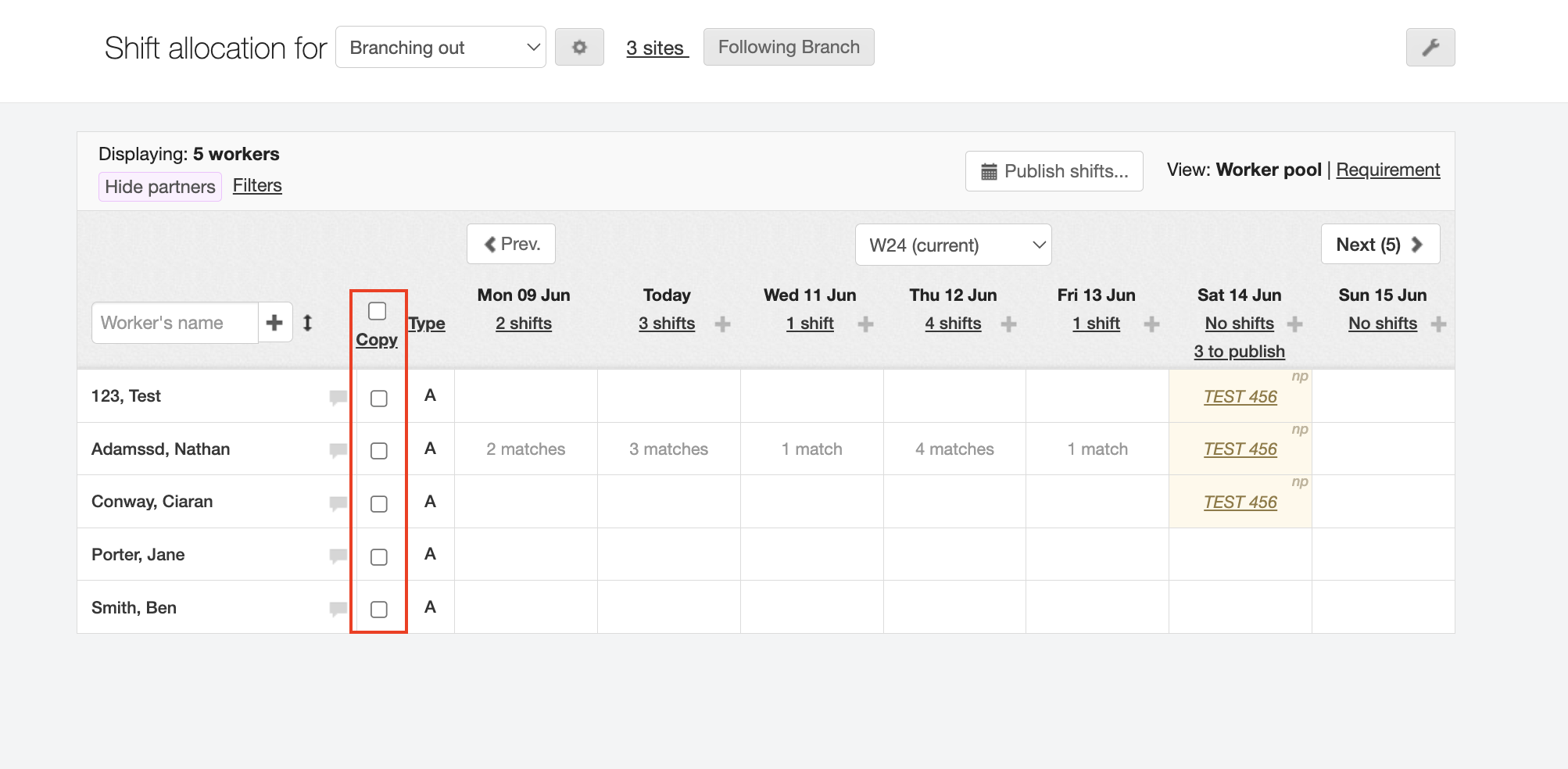Open the Branching out dropdown
1568x769 pixels.
click(x=441, y=48)
